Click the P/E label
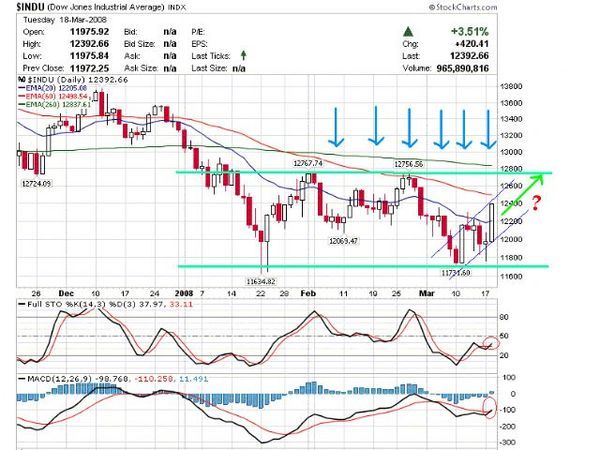 [198, 32]
